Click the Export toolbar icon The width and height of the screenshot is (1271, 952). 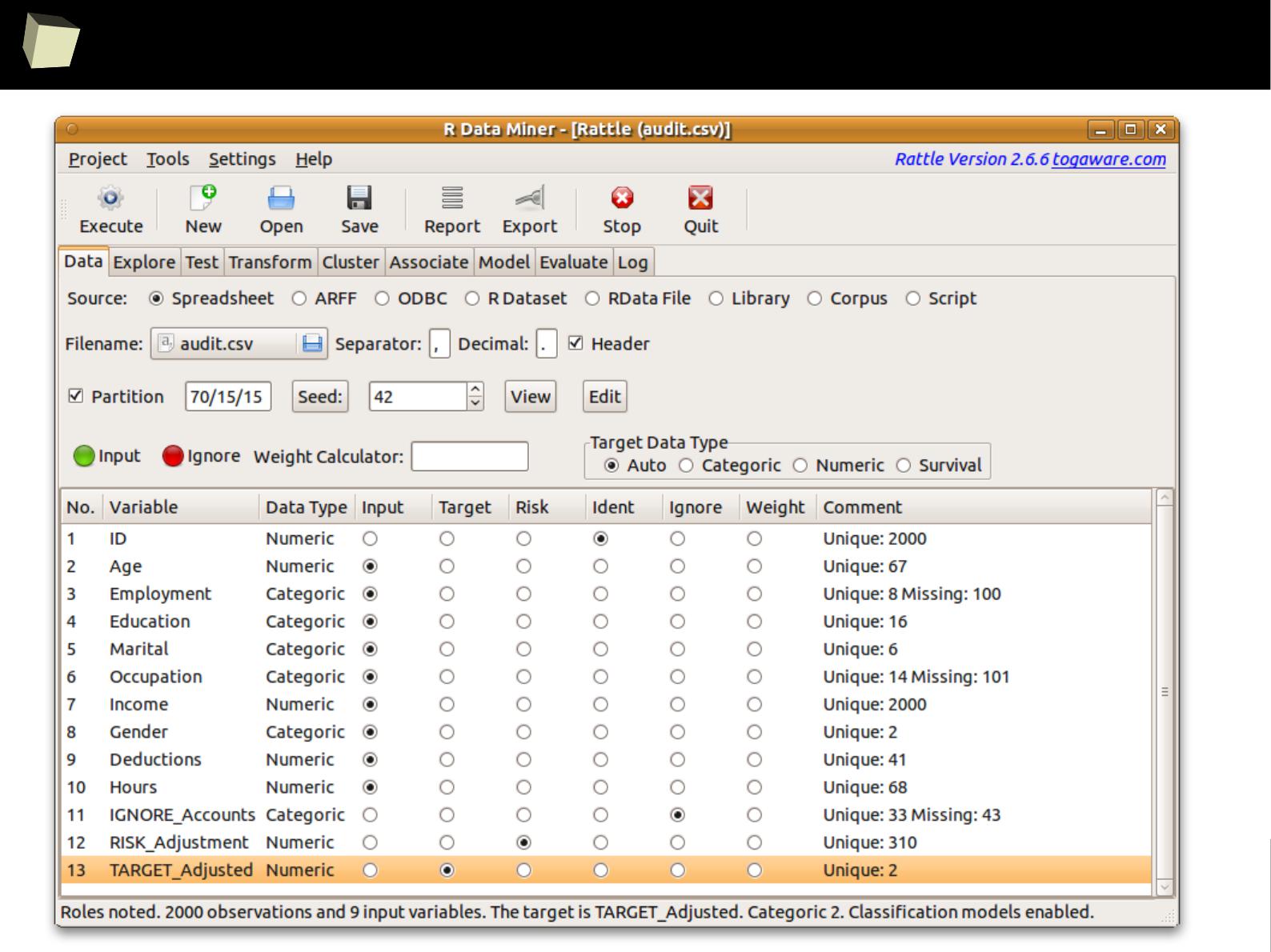click(529, 198)
